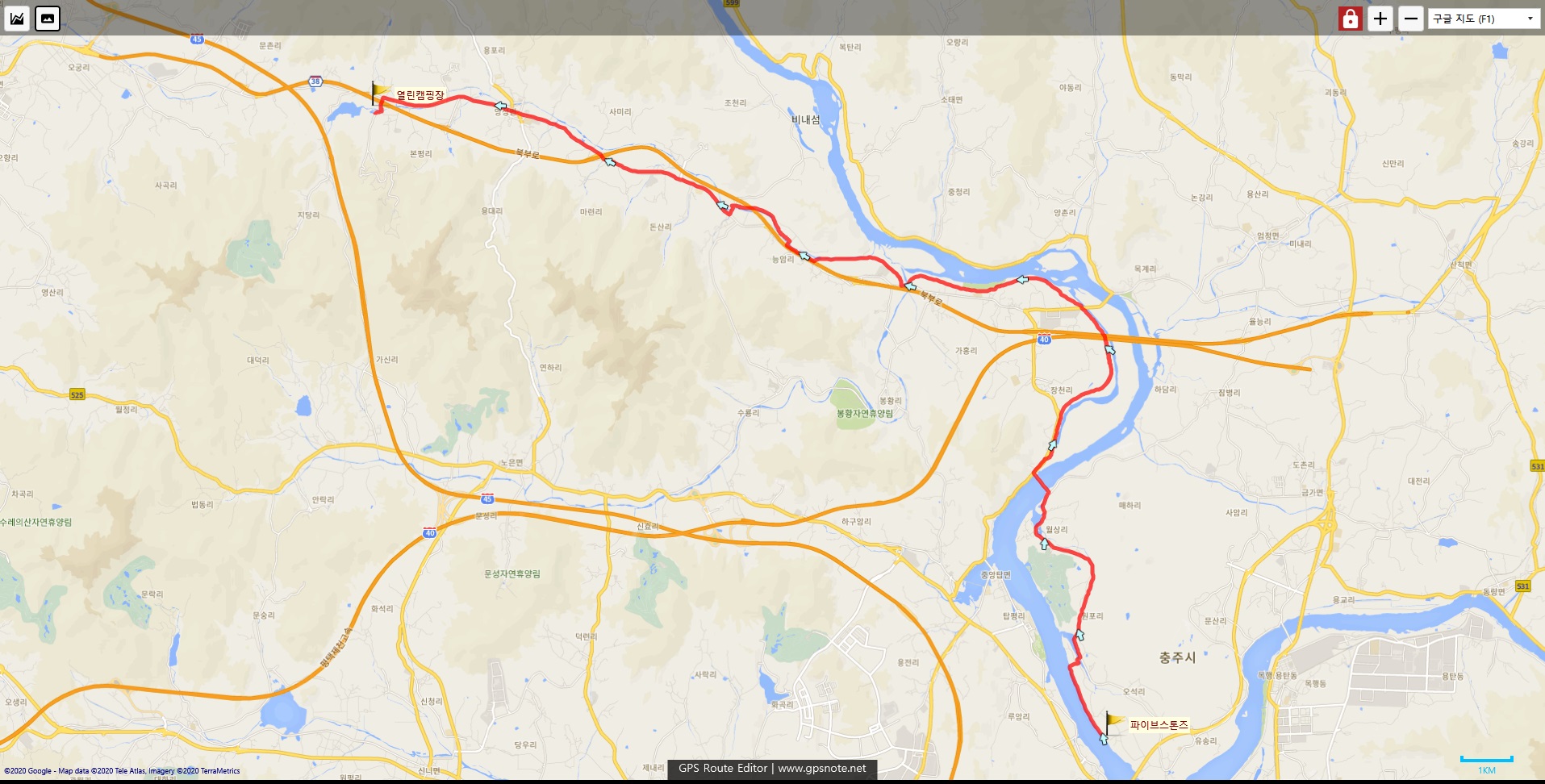Open the 구글 지도 (F1) map type dropdown
This screenshot has height=784, width=1545.
[1484, 19]
